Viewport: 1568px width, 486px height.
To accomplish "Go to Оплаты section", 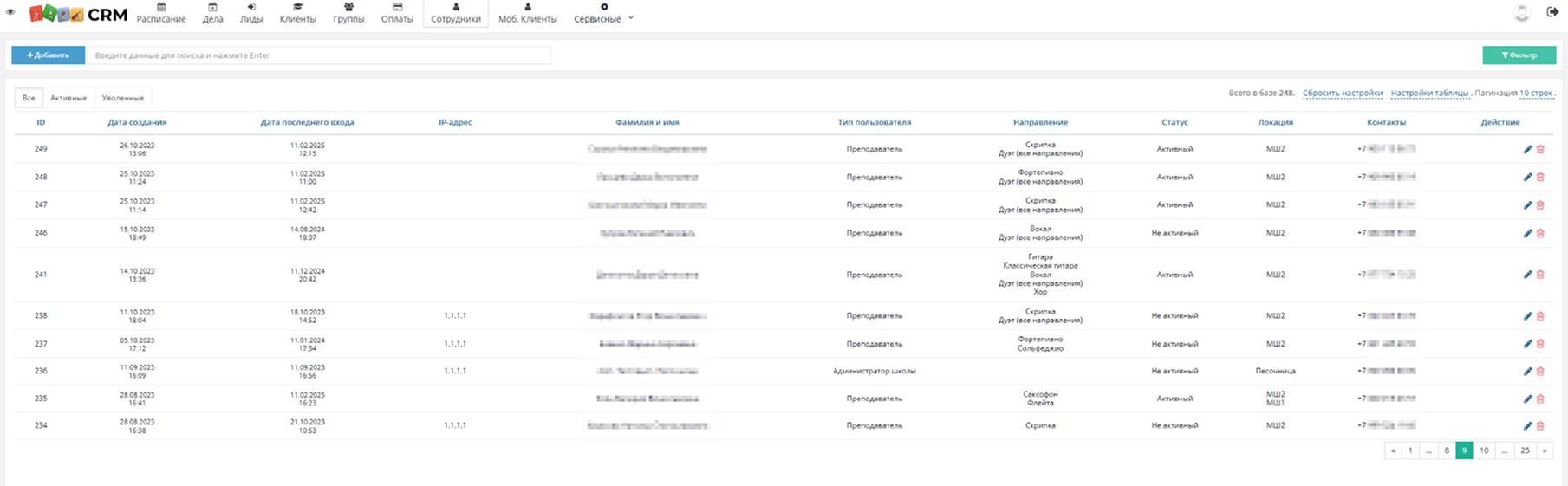I will [397, 13].
